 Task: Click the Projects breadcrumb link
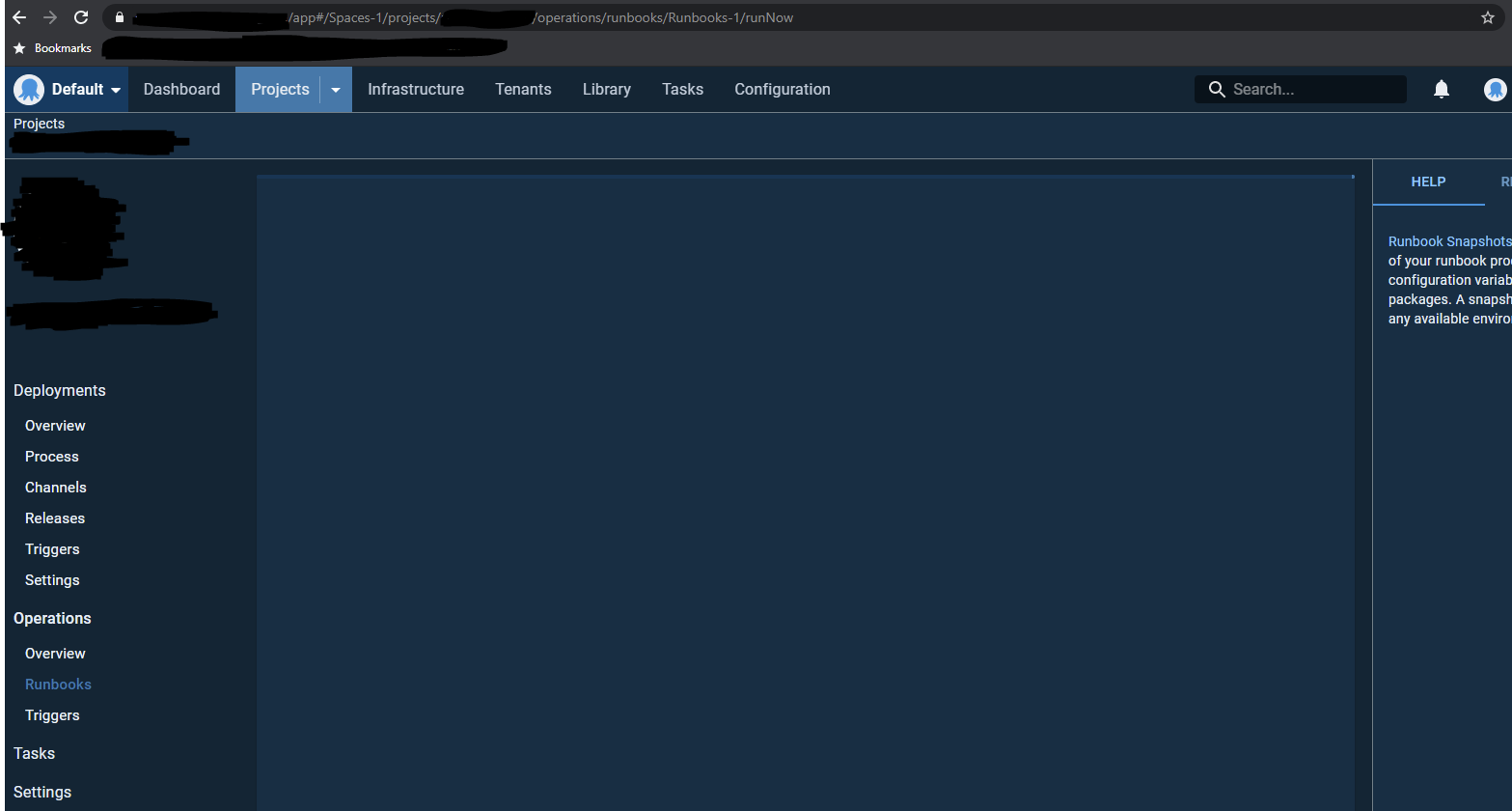[39, 124]
